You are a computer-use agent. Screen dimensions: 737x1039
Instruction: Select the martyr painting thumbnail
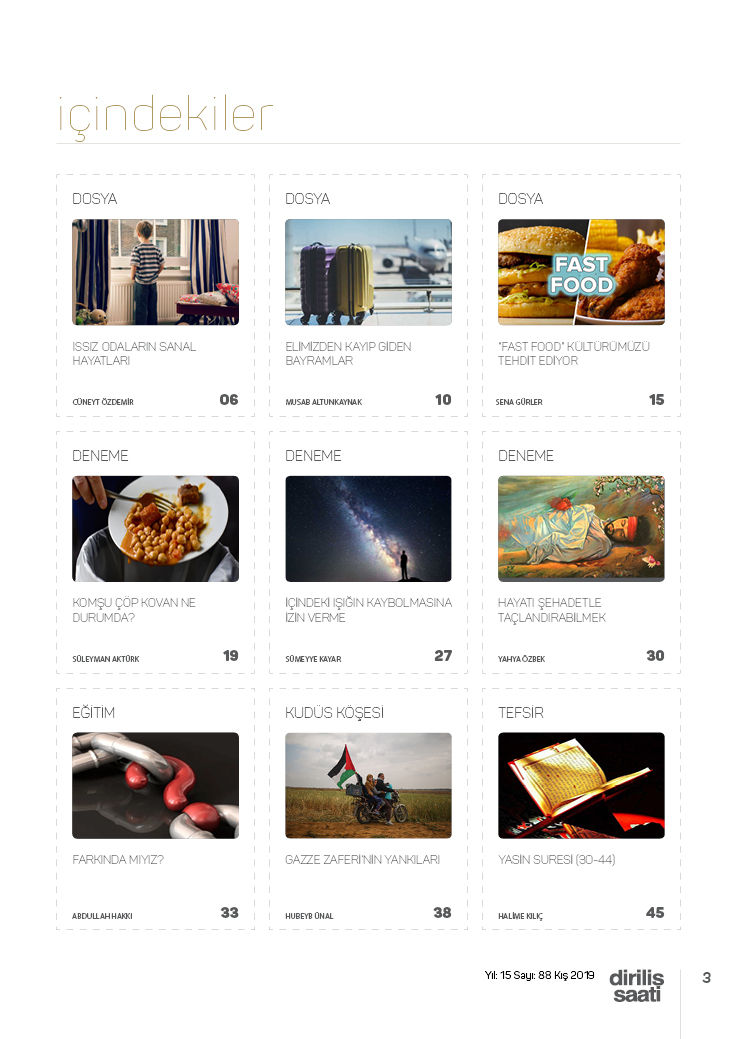(x=581, y=529)
